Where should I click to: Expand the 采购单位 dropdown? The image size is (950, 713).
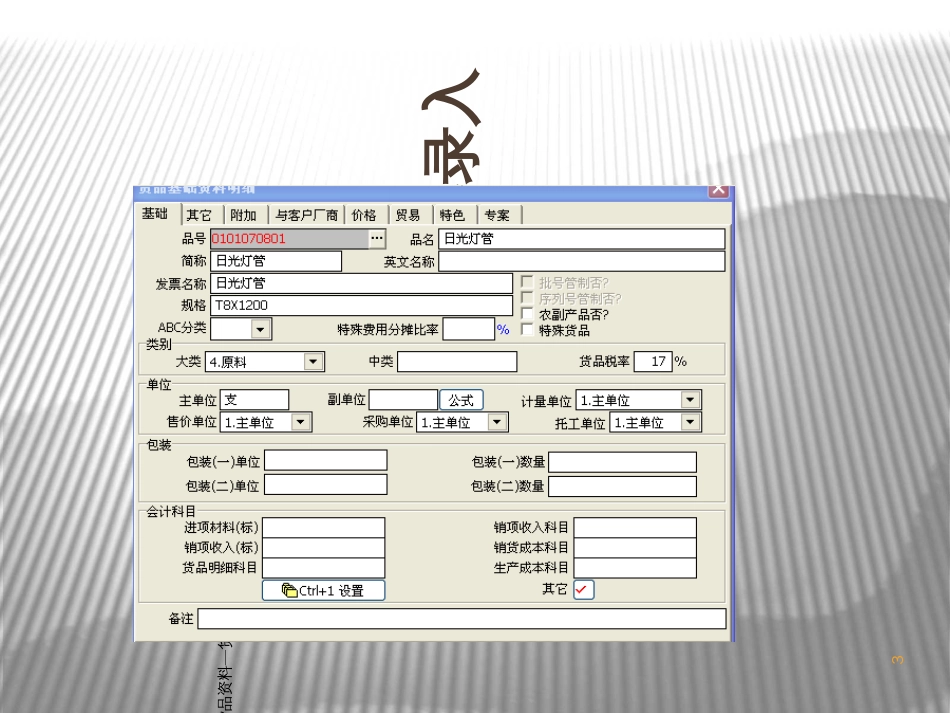[497, 422]
